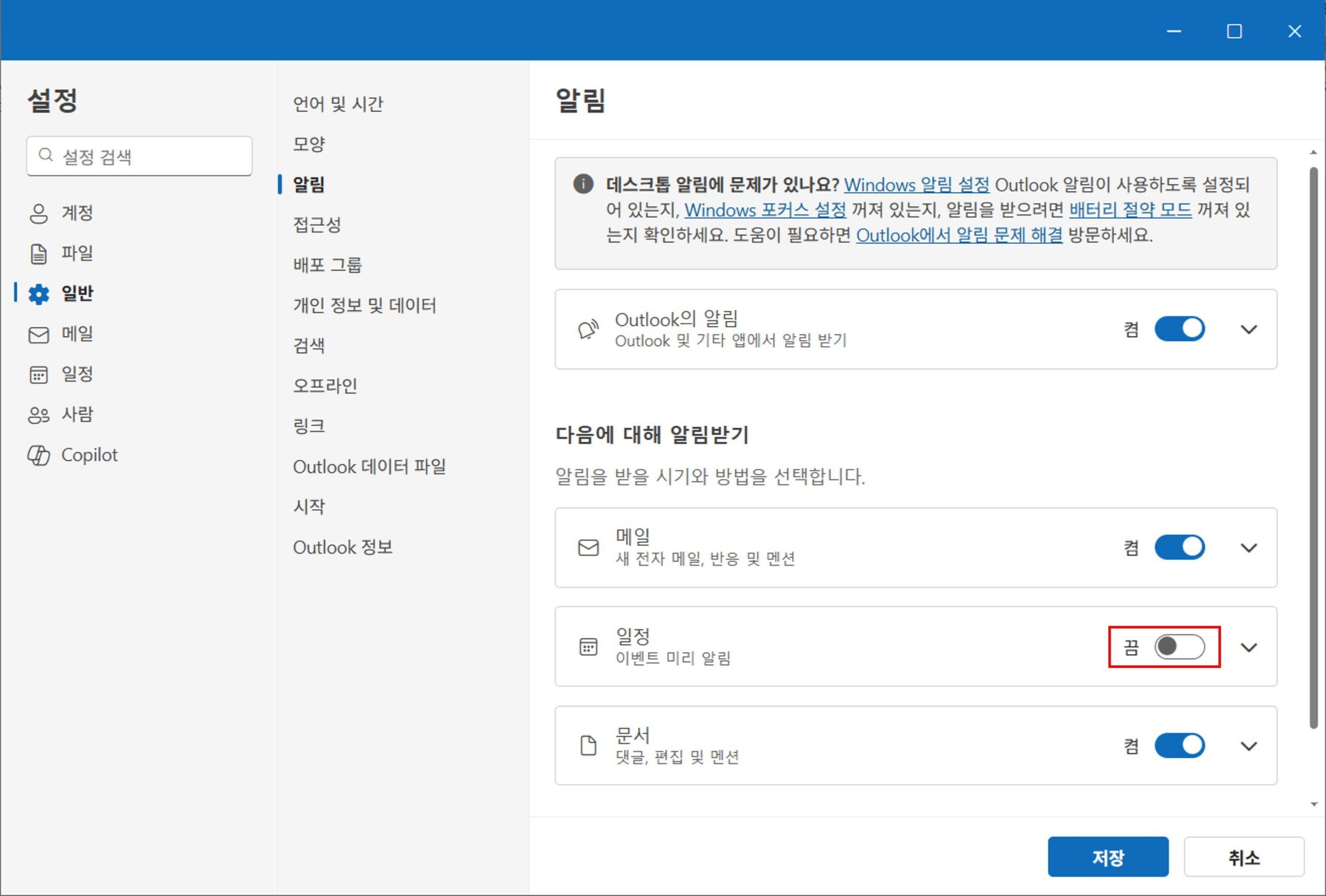Open the 개인 정보 및 데이터 section
The width and height of the screenshot is (1326, 896).
364,305
